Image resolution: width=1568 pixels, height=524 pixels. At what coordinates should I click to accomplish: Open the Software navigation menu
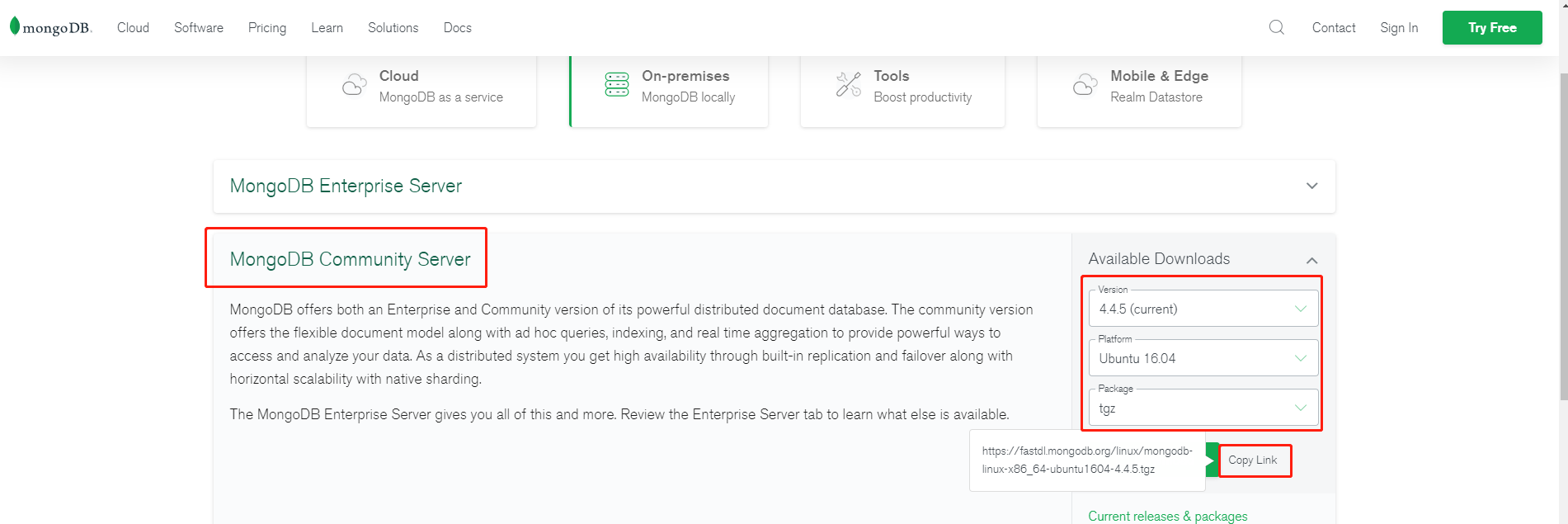pyautogui.click(x=199, y=27)
